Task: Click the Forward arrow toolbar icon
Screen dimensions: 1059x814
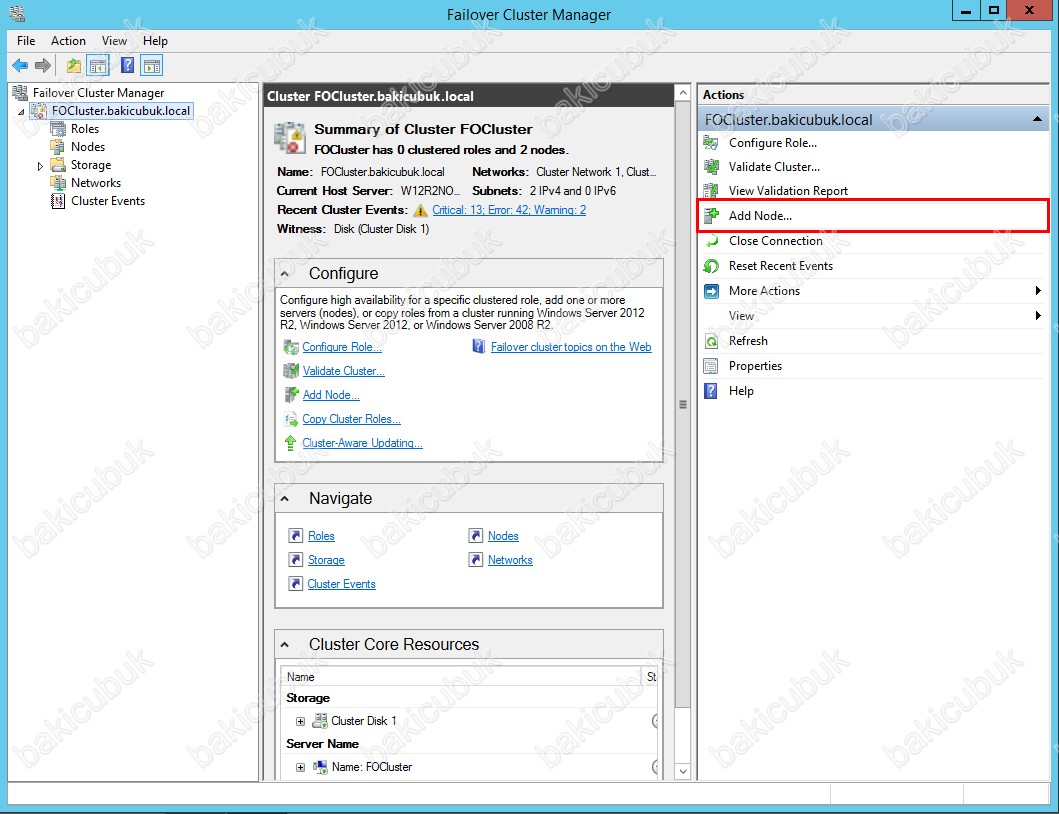Action: tap(43, 66)
